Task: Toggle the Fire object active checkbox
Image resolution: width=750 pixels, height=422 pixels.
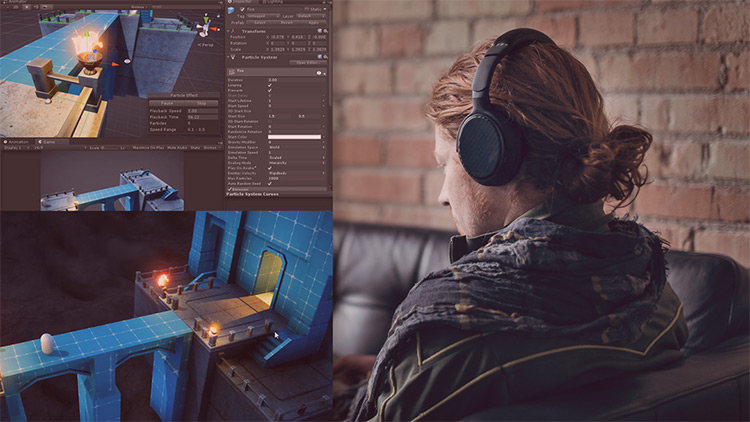Action: pos(242,9)
